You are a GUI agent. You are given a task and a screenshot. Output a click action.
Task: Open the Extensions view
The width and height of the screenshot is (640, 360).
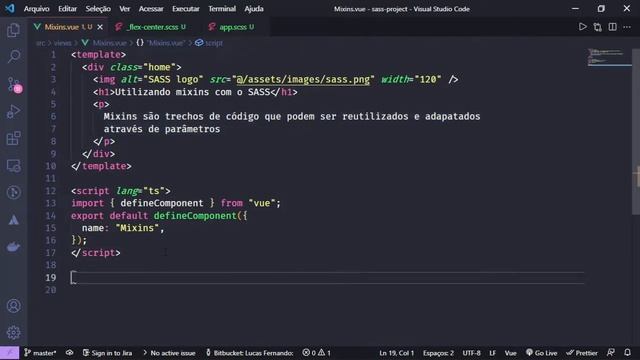[13, 138]
